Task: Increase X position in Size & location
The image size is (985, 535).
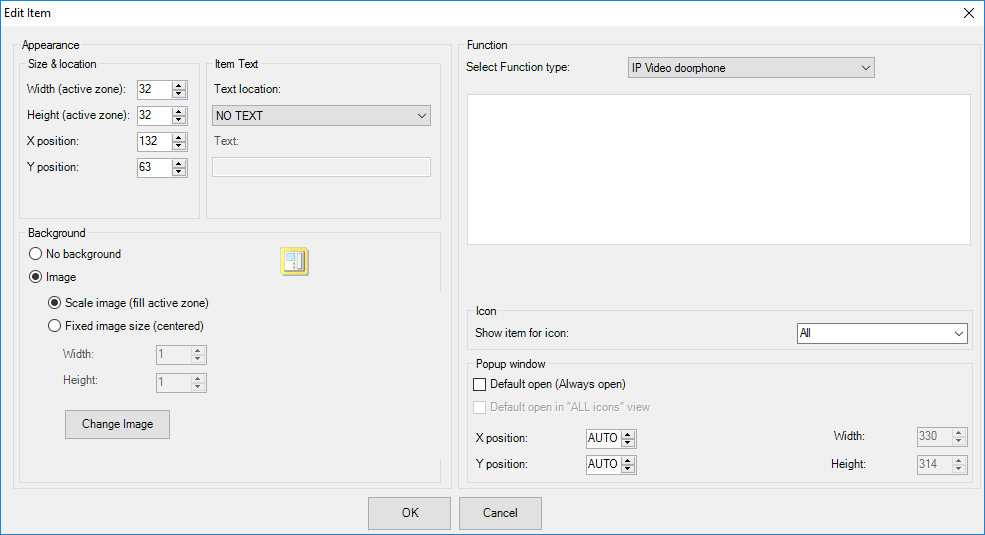Action: pyautogui.click(x=179, y=137)
